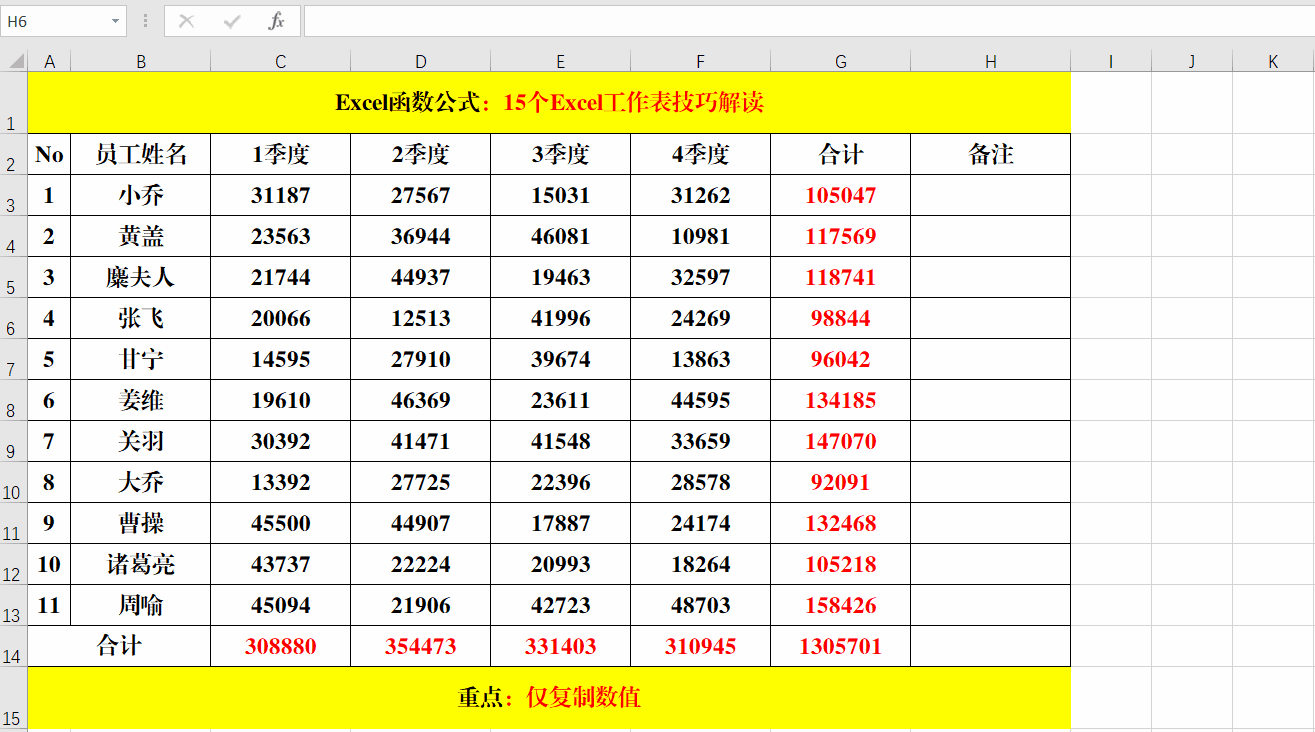
Task: Click the column sum 331403
Action: click(561, 647)
